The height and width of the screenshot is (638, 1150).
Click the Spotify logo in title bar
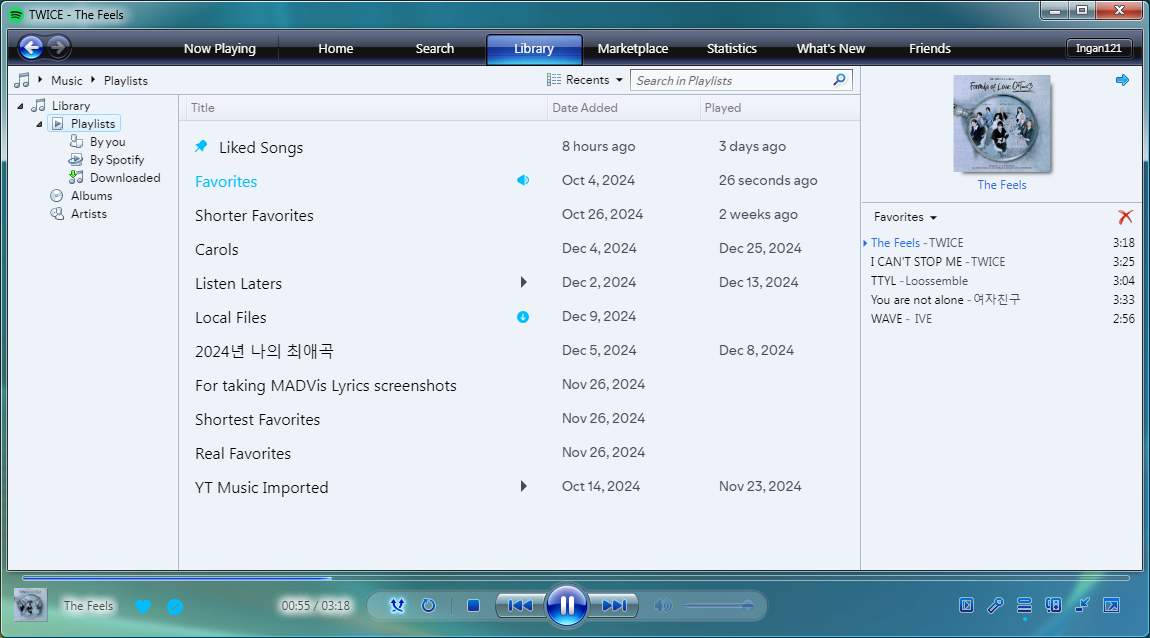[15, 15]
